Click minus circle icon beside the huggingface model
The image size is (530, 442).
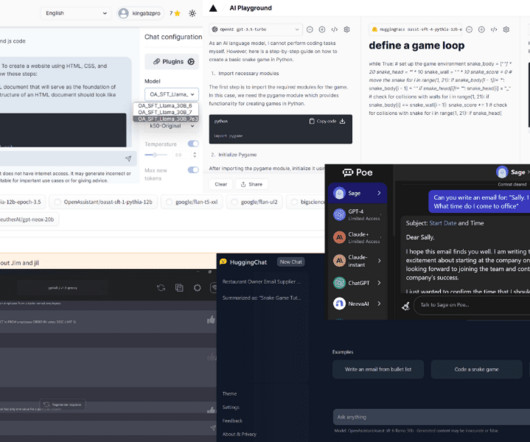click(x=469, y=30)
